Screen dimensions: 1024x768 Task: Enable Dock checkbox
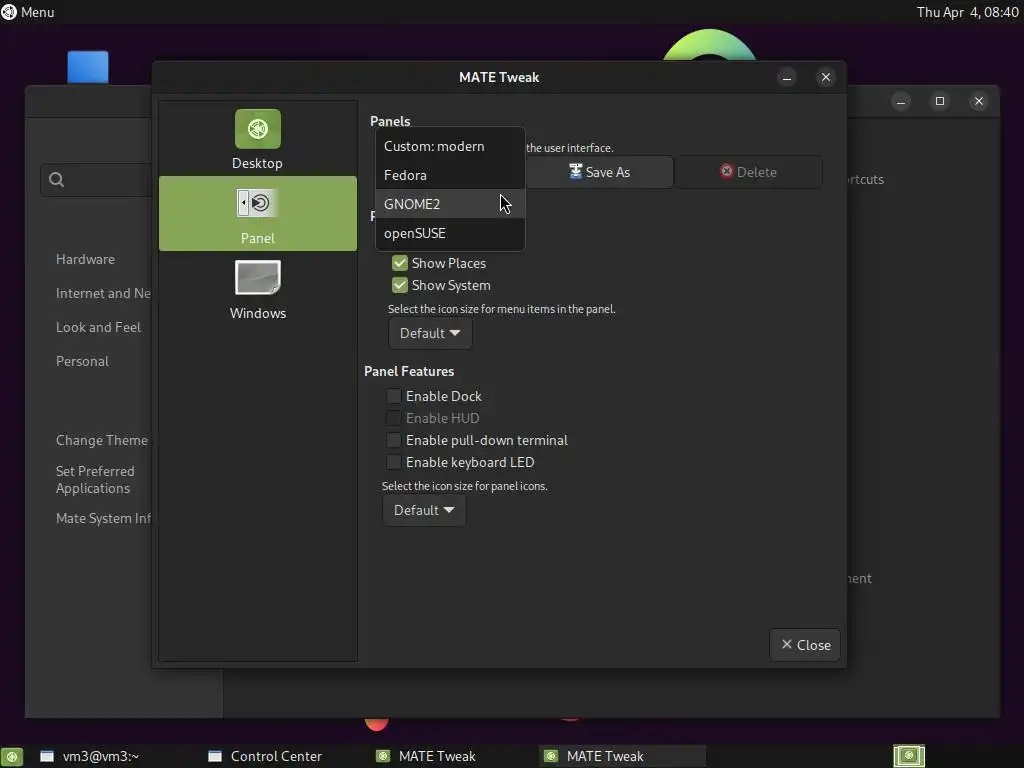point(394,396)
